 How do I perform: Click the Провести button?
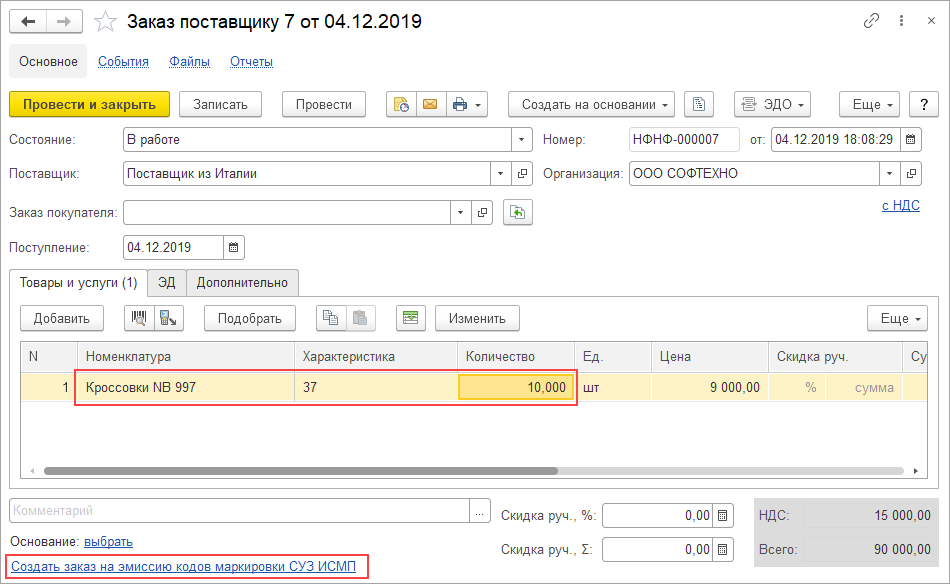coord(324,104)
